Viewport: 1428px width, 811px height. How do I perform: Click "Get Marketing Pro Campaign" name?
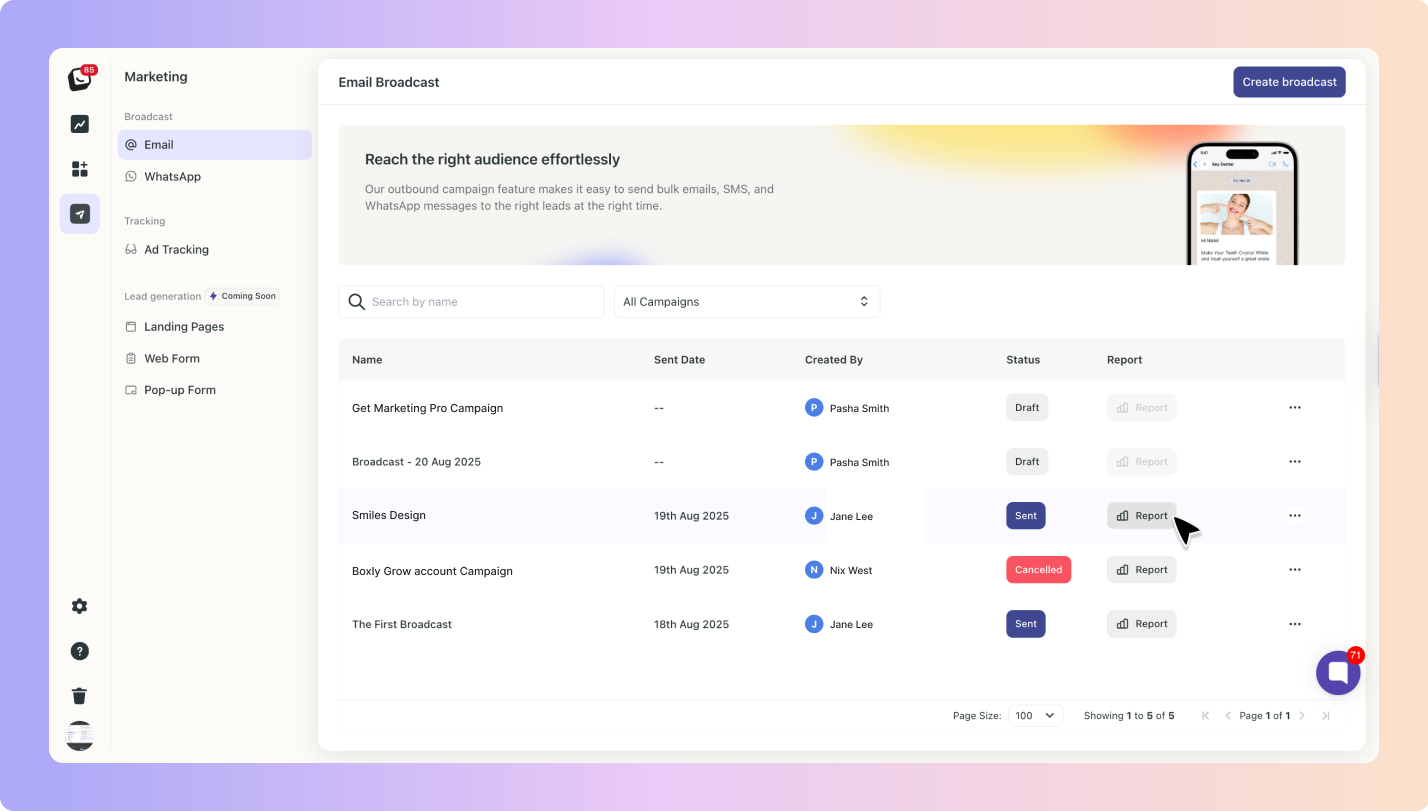tap(427, 408)
